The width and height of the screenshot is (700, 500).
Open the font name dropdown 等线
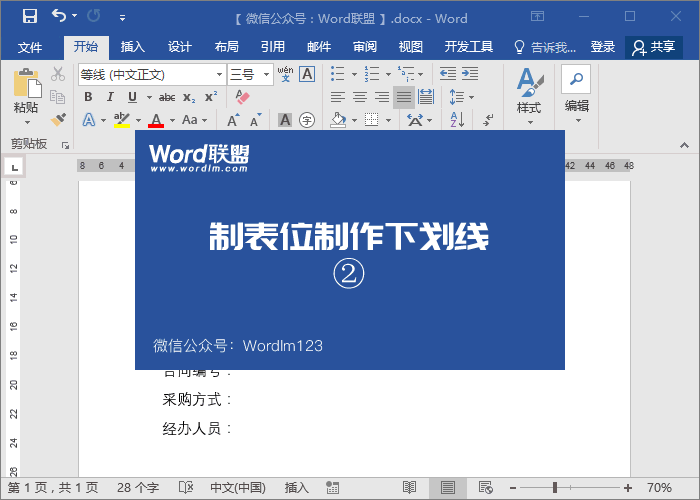pyautogui.click(x=219, y=75)
